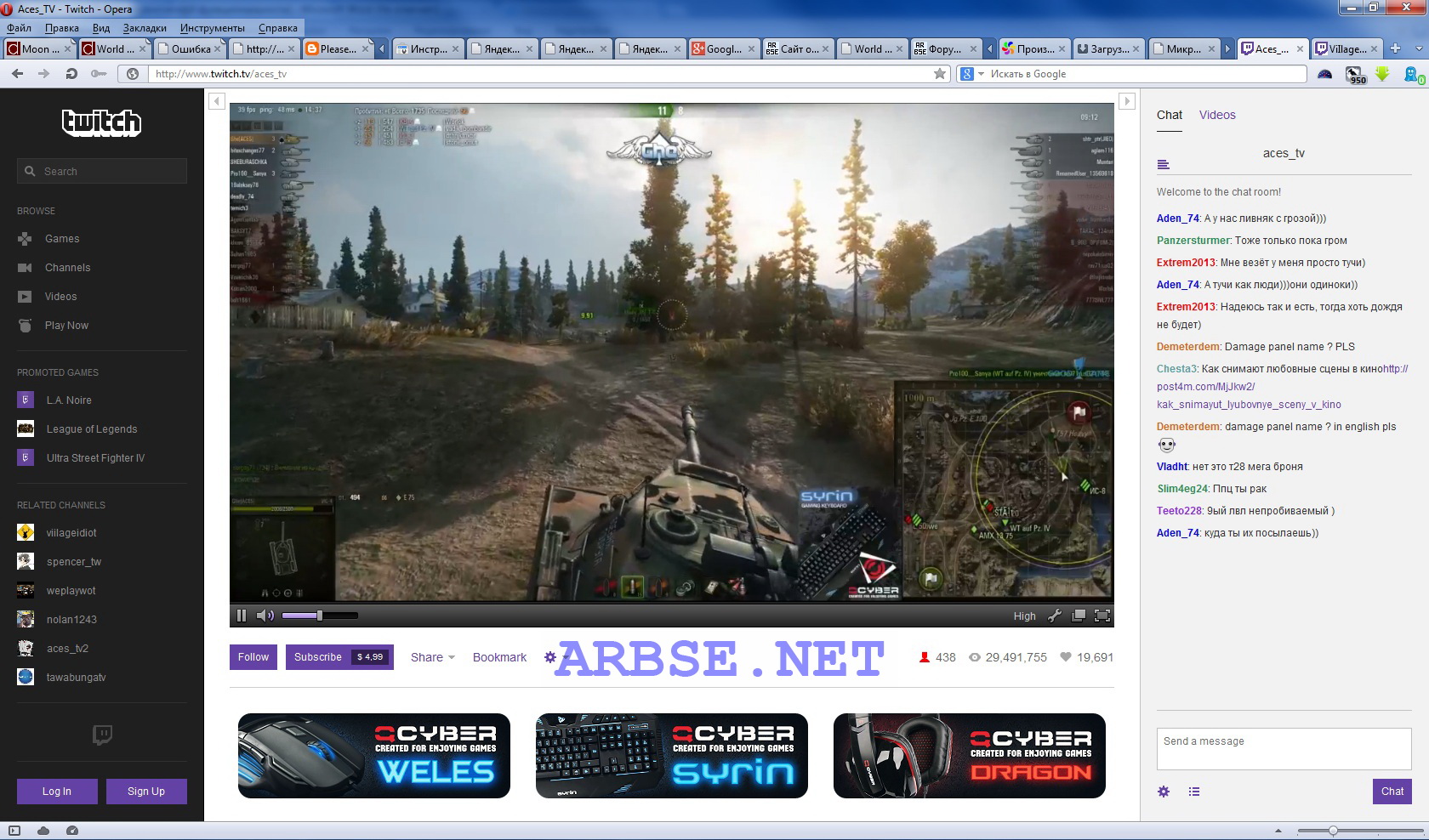Image resolution: width=1429 pixels, height=840 pixels.
Task: Show the chat viewer list icon
Action: point(1194,792)
